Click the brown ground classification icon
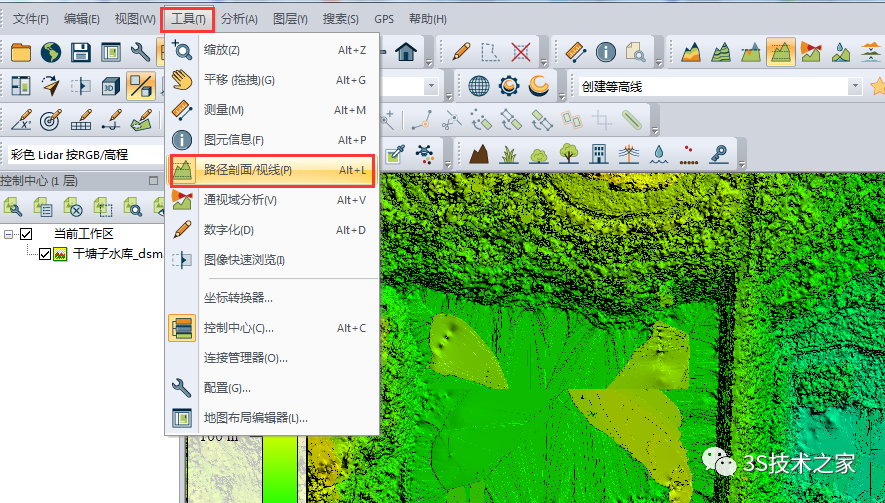The height and width of the screenshot is (503, 885). click(x=479, y=154)
